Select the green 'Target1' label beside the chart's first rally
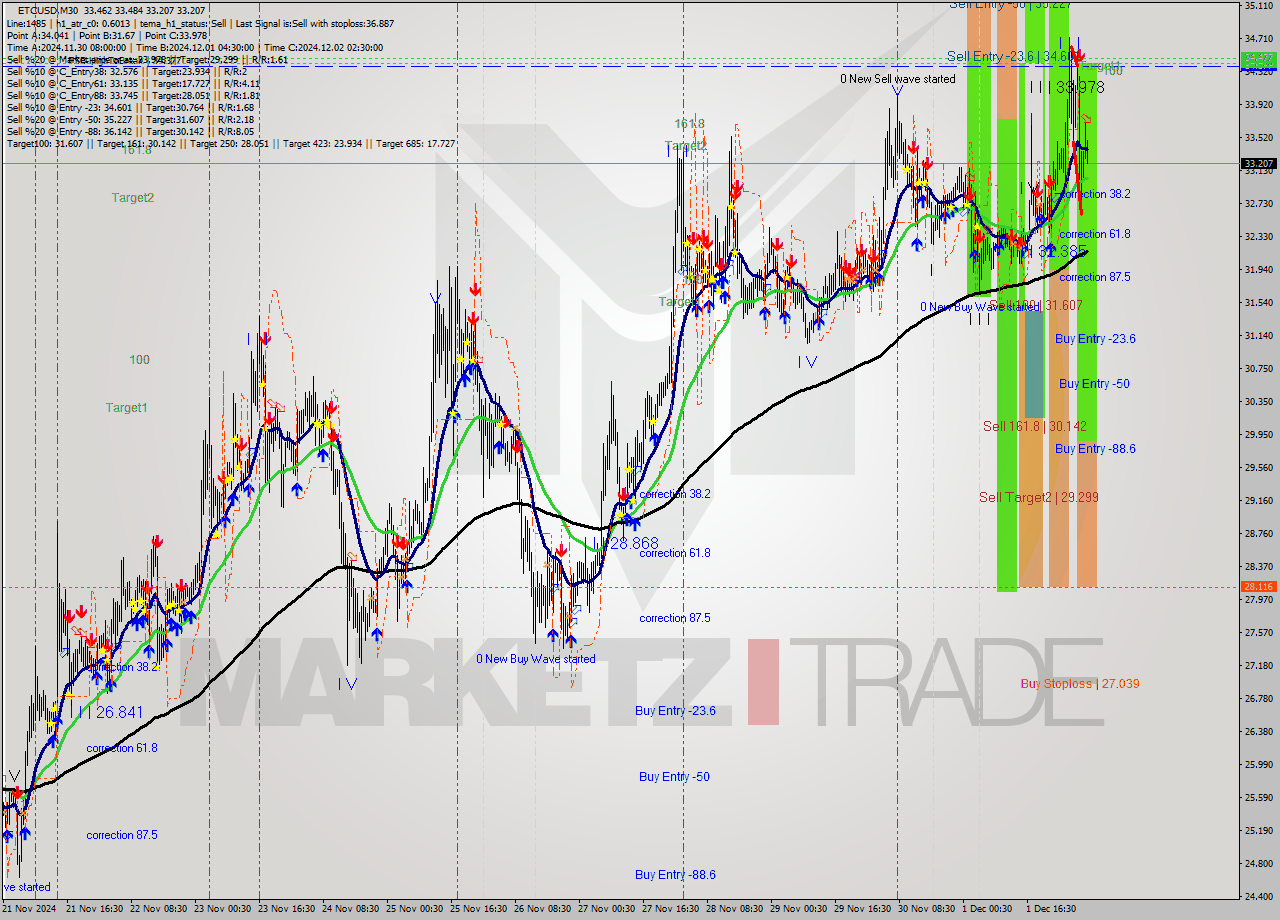Viewport: 1280px width, 920px height. tap(127, 407)
